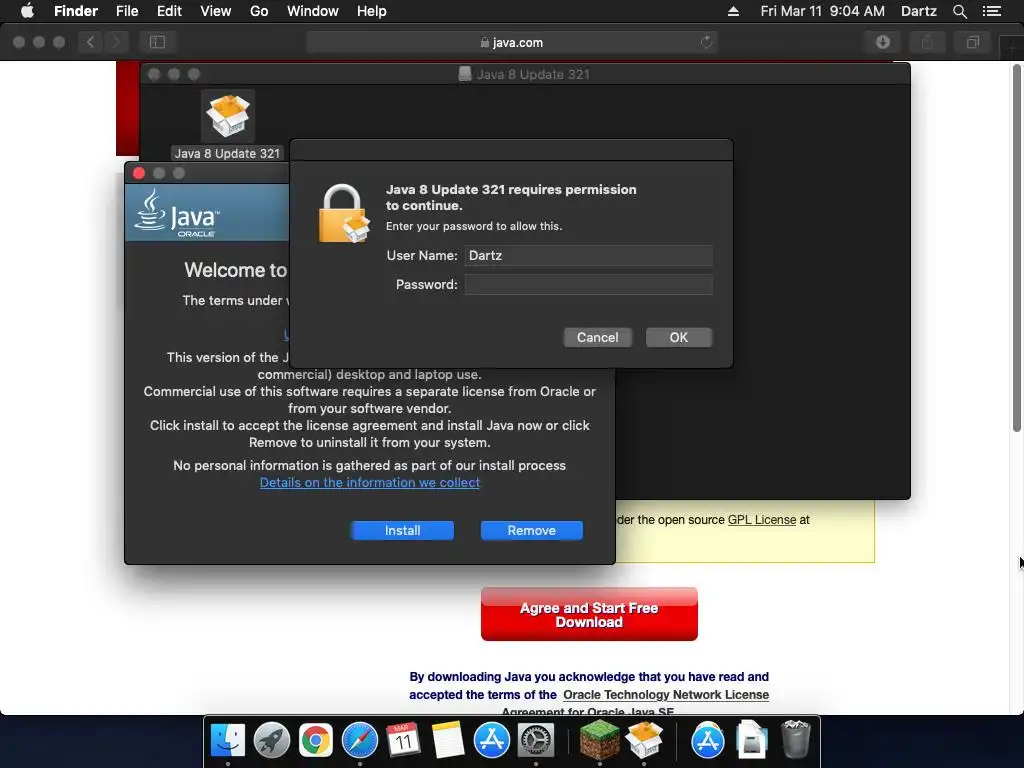Click the date and time in menu bar

click(x=822, y=11)
